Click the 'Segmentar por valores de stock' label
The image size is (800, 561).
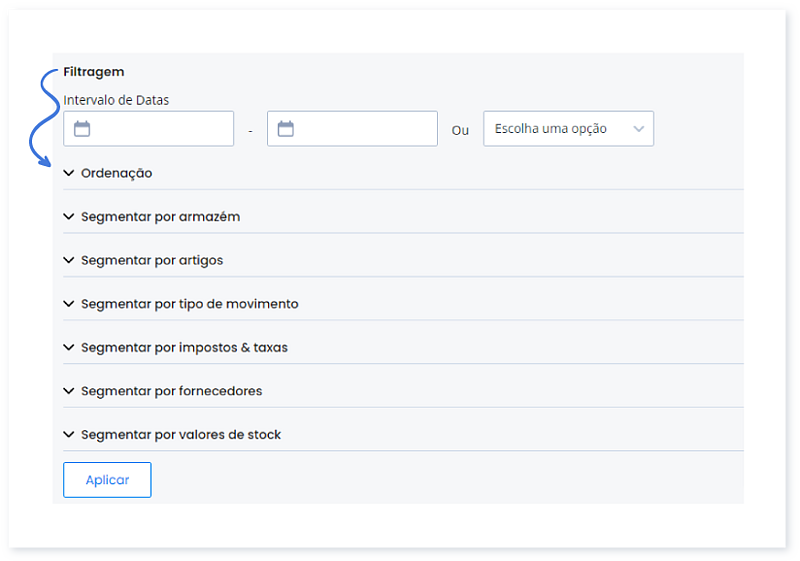pos(181,435)
